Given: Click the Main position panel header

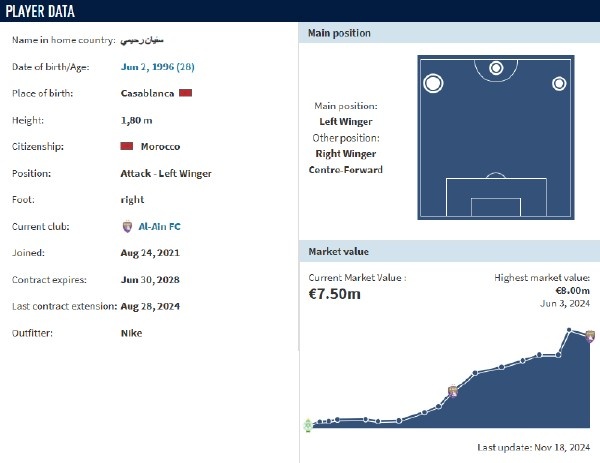Looking at the screenshot, I should coord(338,34).
